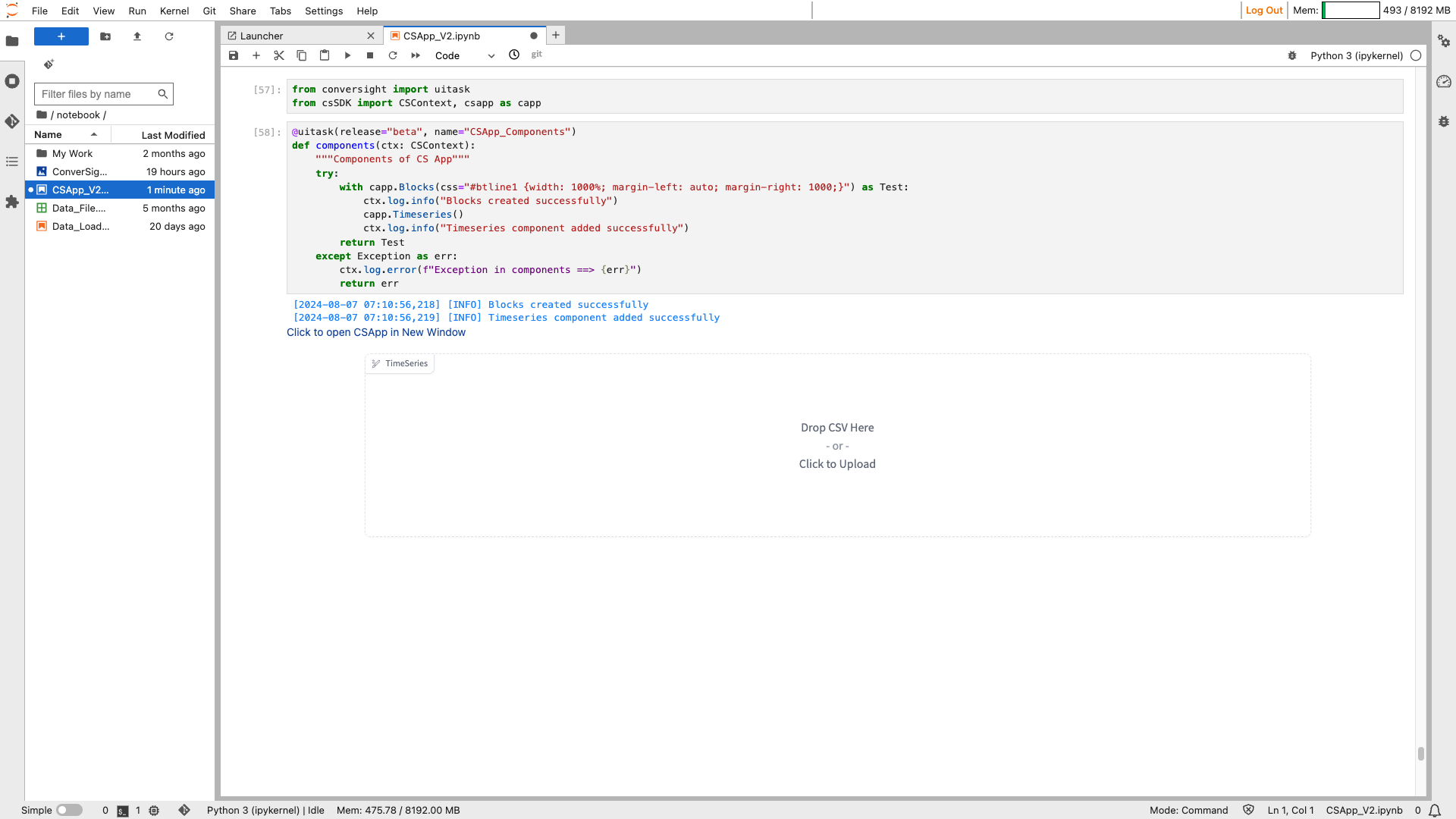1456x819 pixels.
Task: Add a new tab with plus button
Action: [x=556, y=35]
